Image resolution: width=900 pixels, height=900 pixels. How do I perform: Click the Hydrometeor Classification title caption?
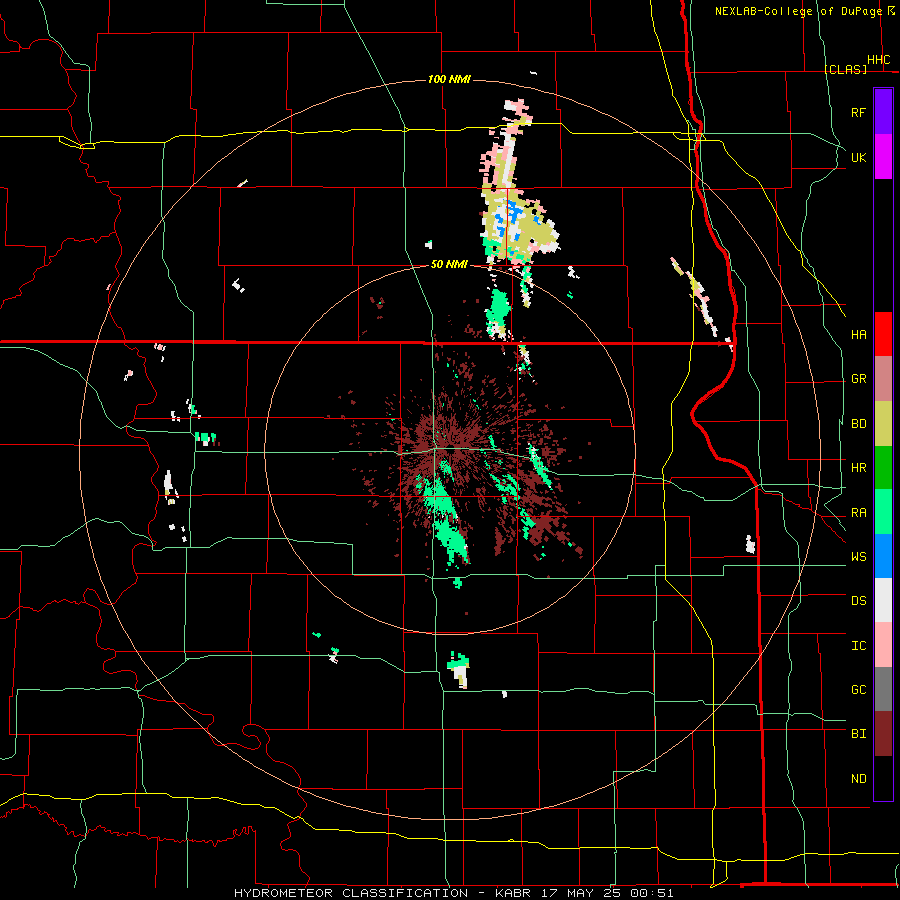454,893
